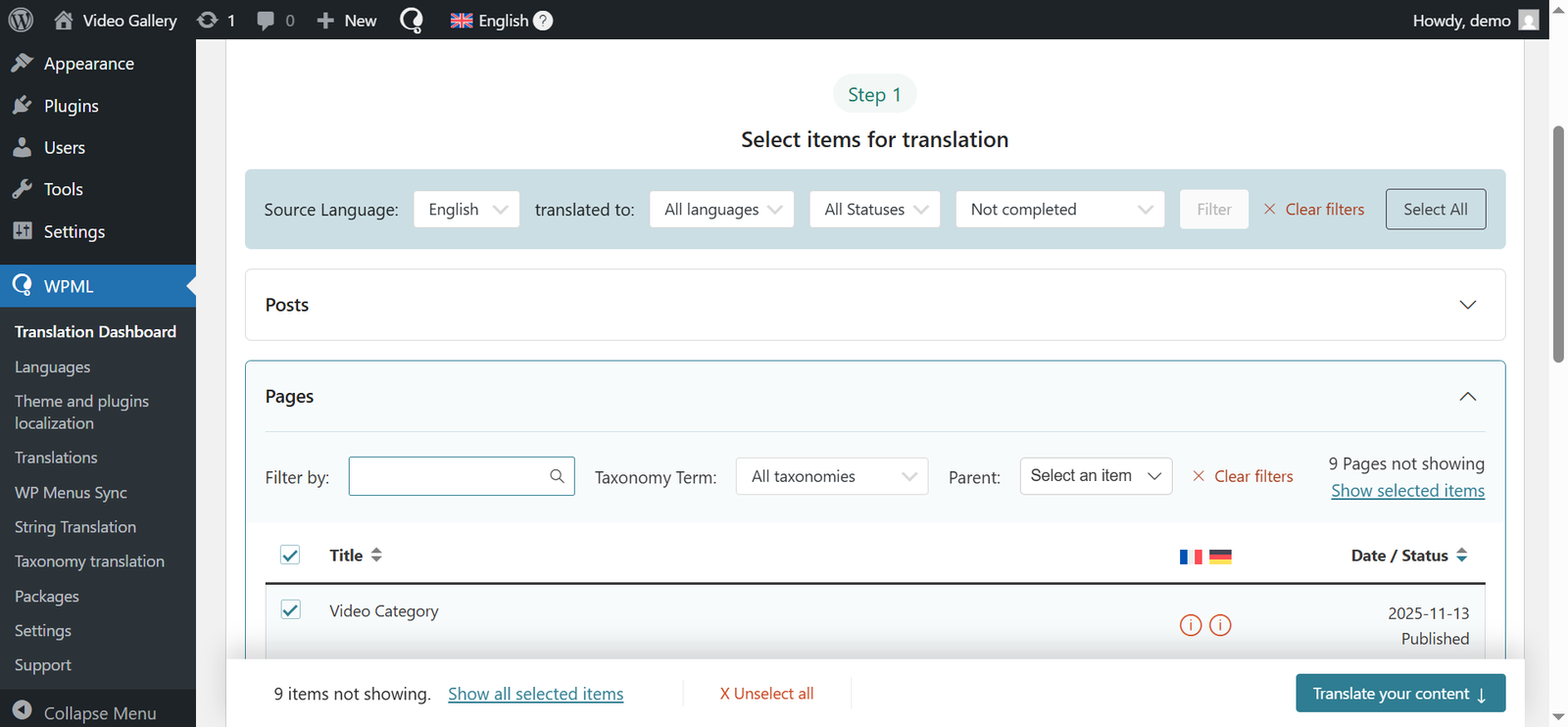Collapse the Pages section
Viewport: 1568px width, 727px height.
coord(1467,397)
